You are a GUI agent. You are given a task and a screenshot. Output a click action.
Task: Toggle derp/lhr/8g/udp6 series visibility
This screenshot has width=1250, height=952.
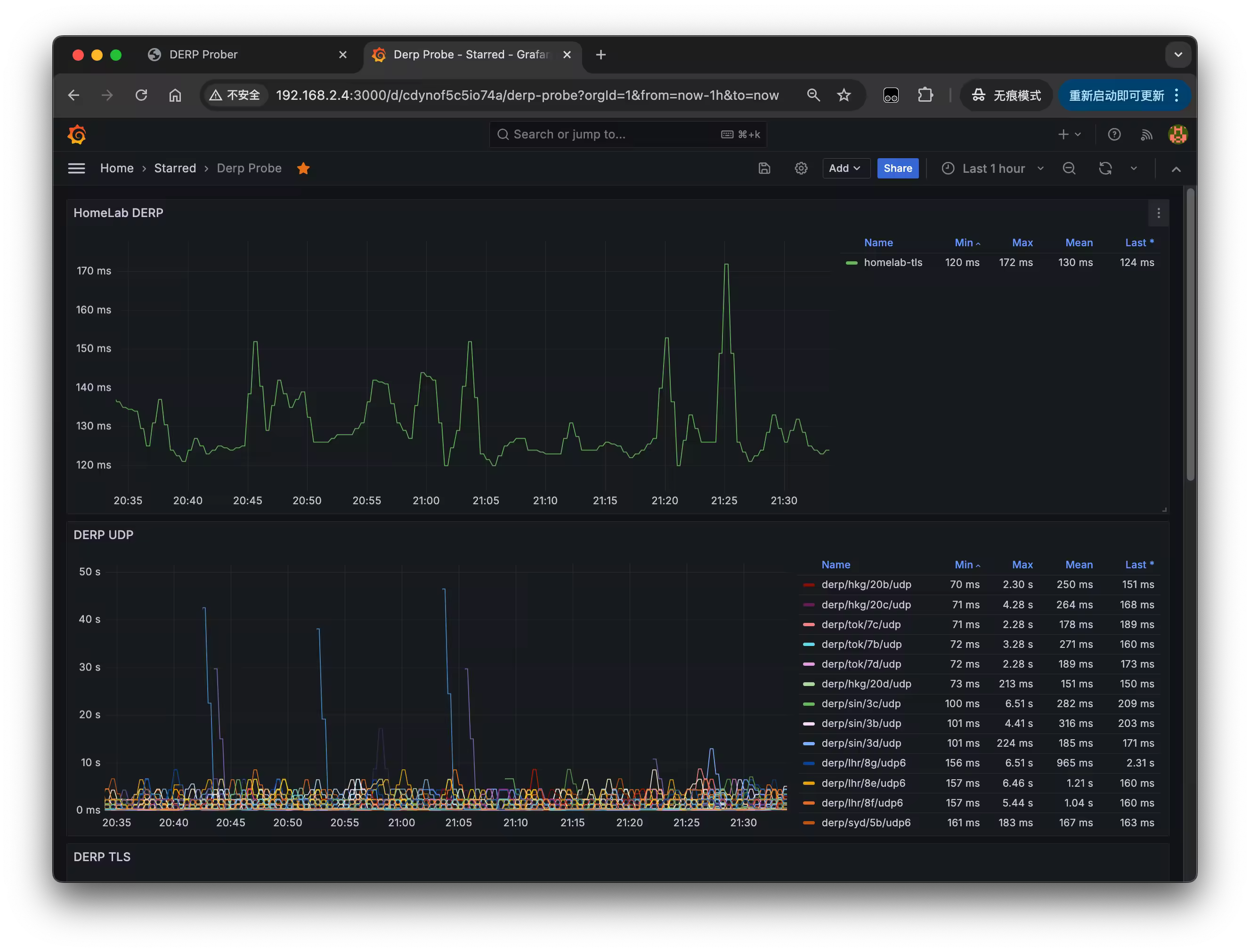(x=863, y=763)
